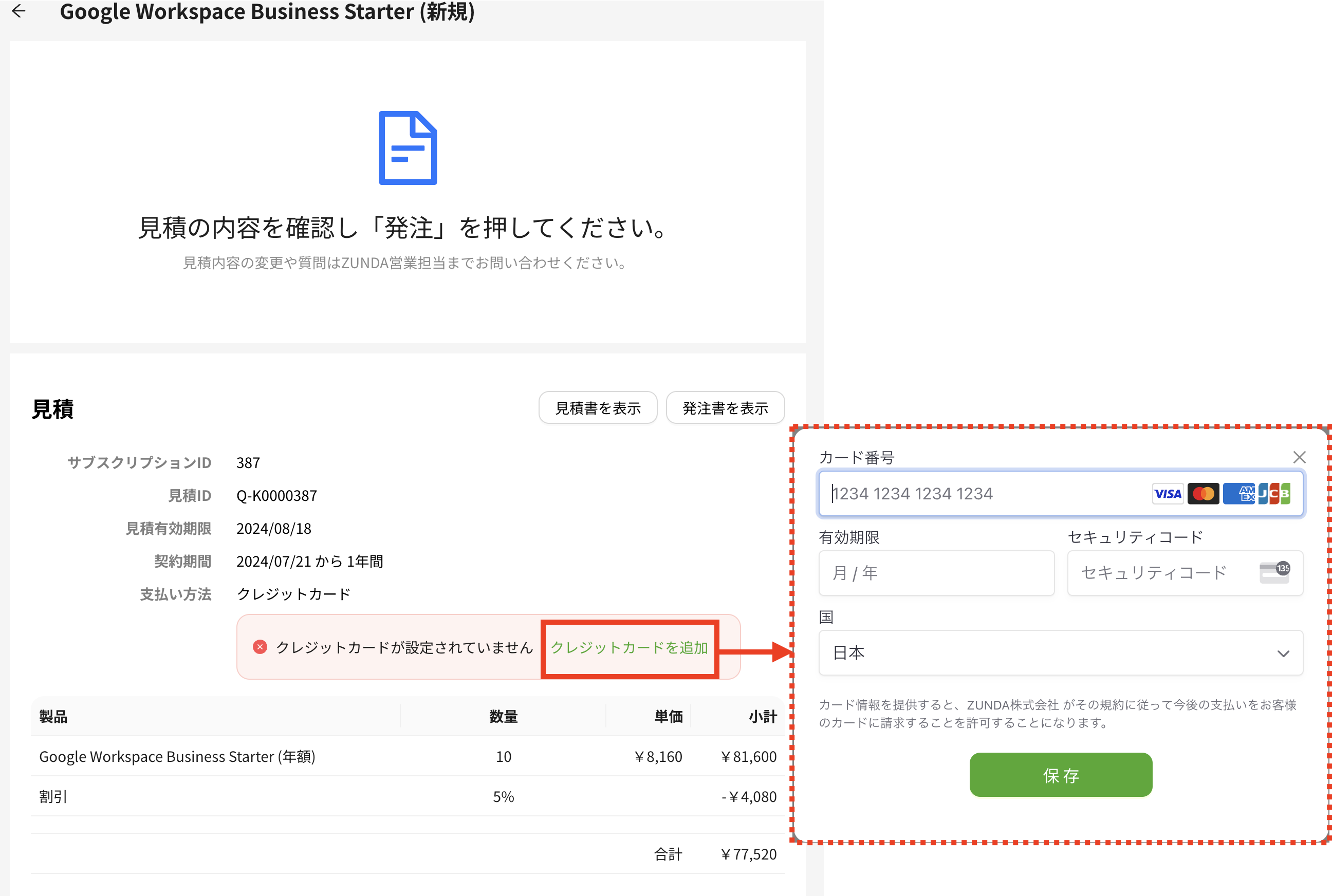Click payment method value クレジットカード

(294, 594)
